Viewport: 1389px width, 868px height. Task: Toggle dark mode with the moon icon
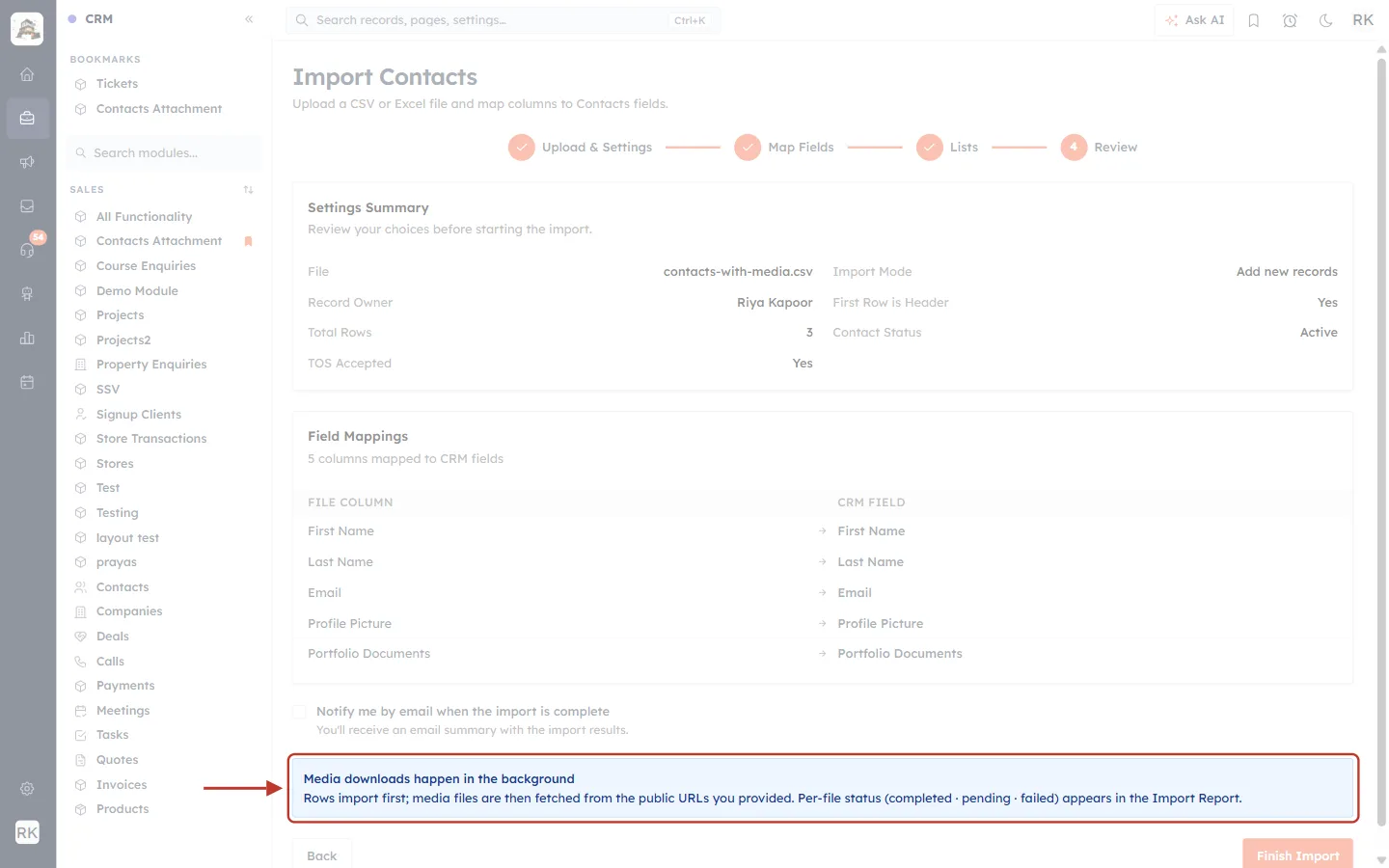click(x=1326, y=20)
